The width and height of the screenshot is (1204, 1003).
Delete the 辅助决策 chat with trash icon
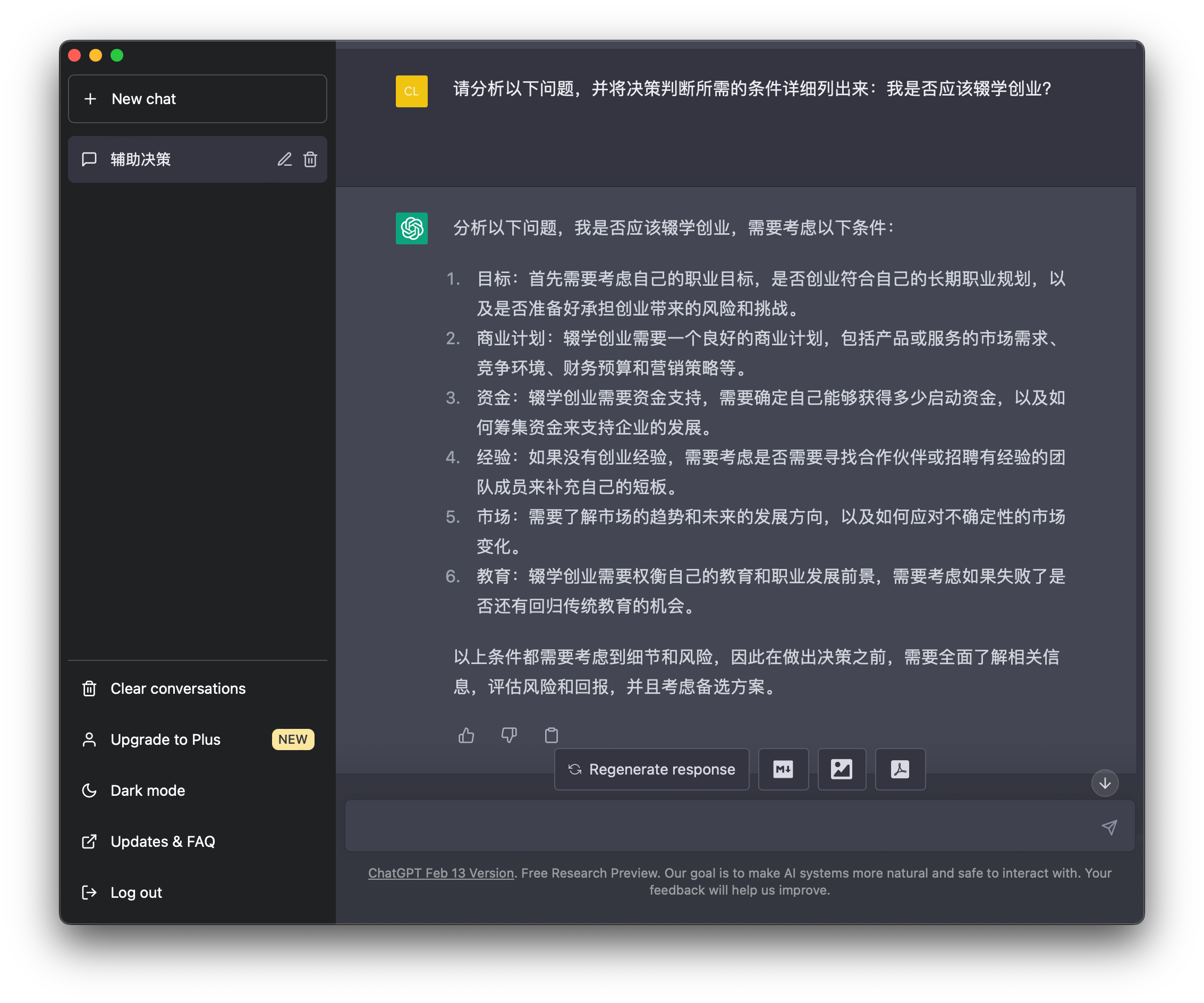[x=310, y=159]
